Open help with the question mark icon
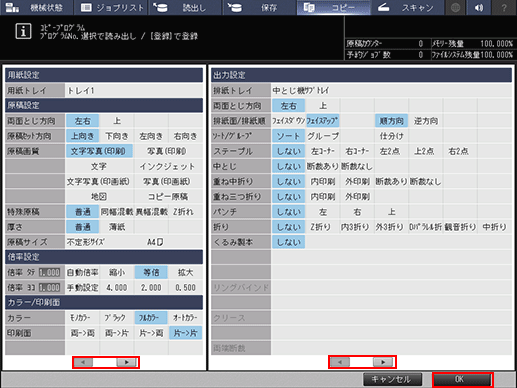 point(504,7)
